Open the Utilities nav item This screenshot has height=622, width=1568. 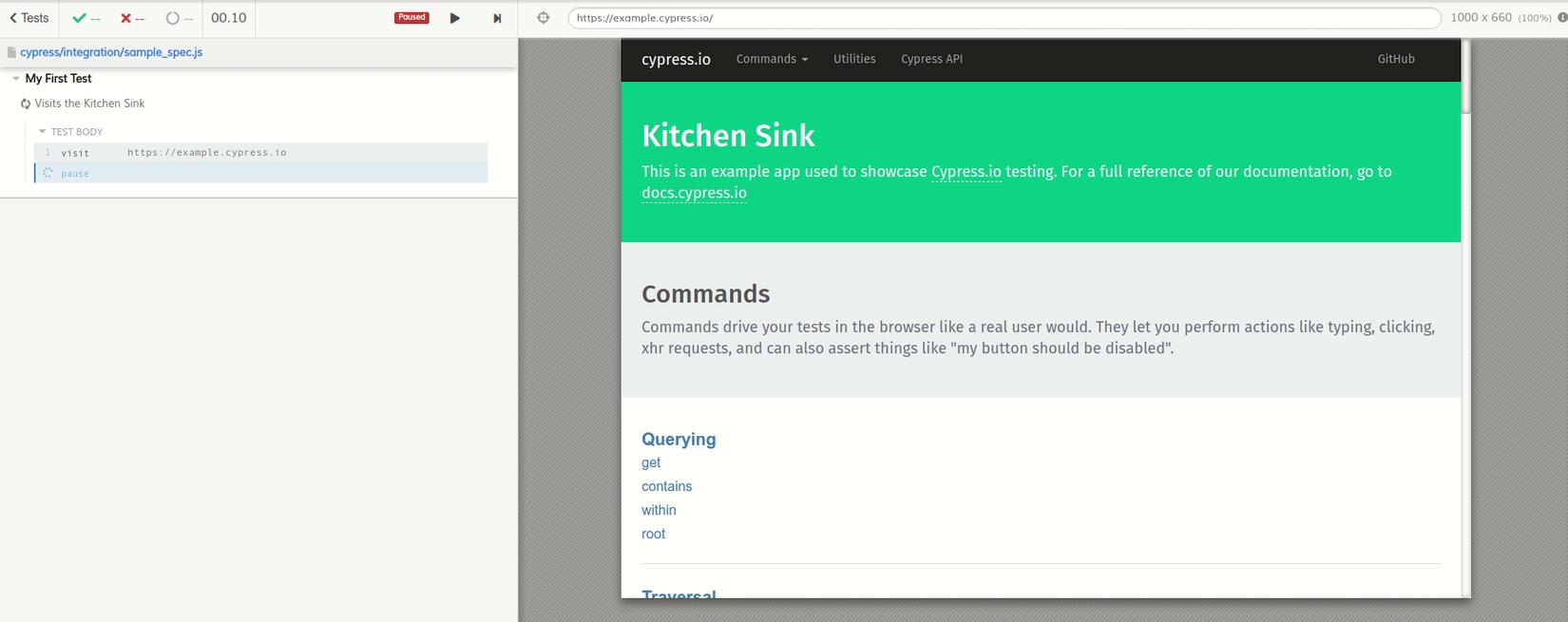coord(854,59)
